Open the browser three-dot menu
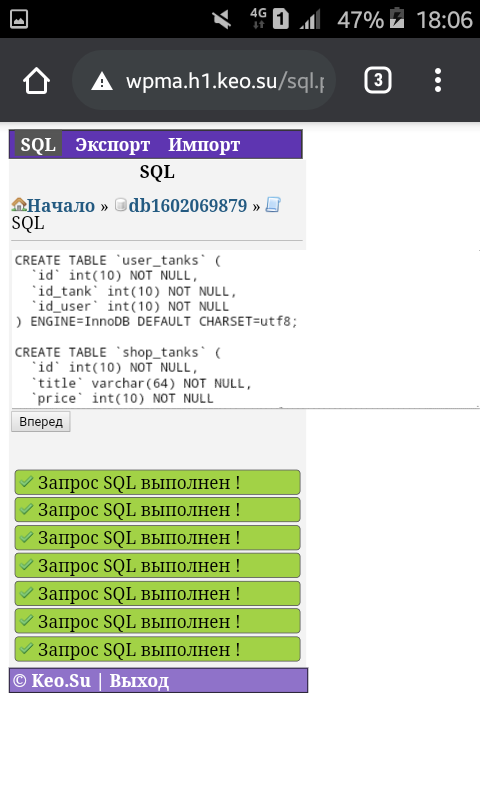The height and width of the screenshot is (800, 480). [x=438, y=80]
